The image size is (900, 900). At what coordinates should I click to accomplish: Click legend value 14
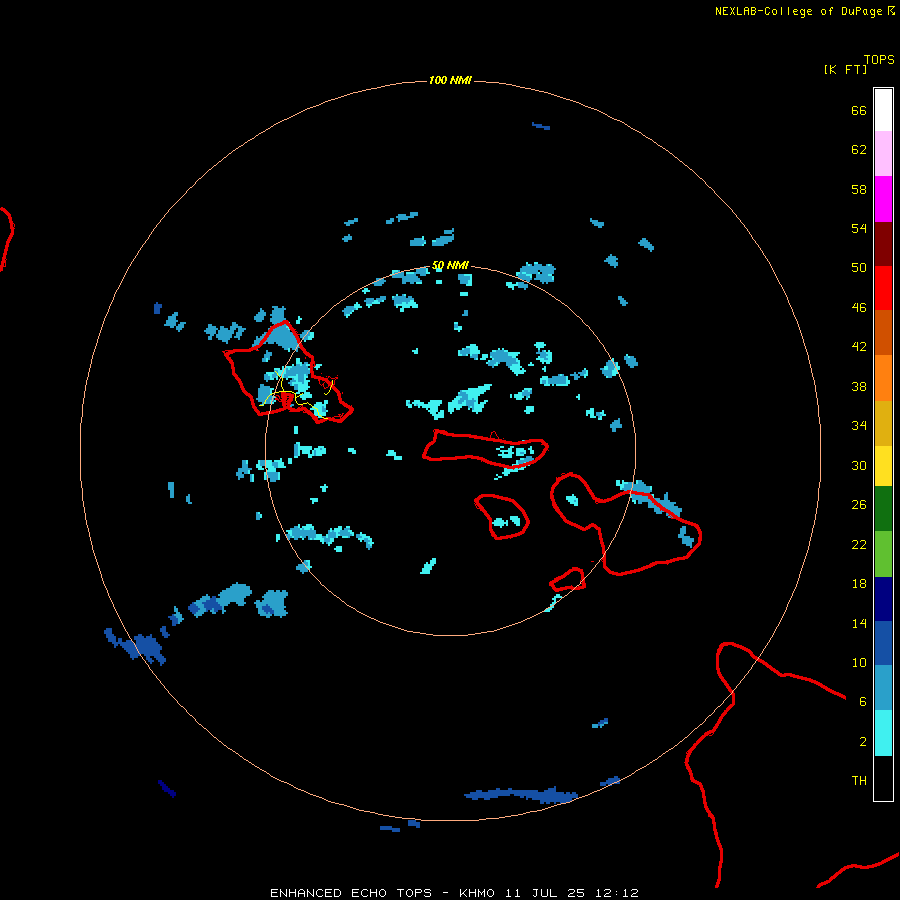pos(859,623)
